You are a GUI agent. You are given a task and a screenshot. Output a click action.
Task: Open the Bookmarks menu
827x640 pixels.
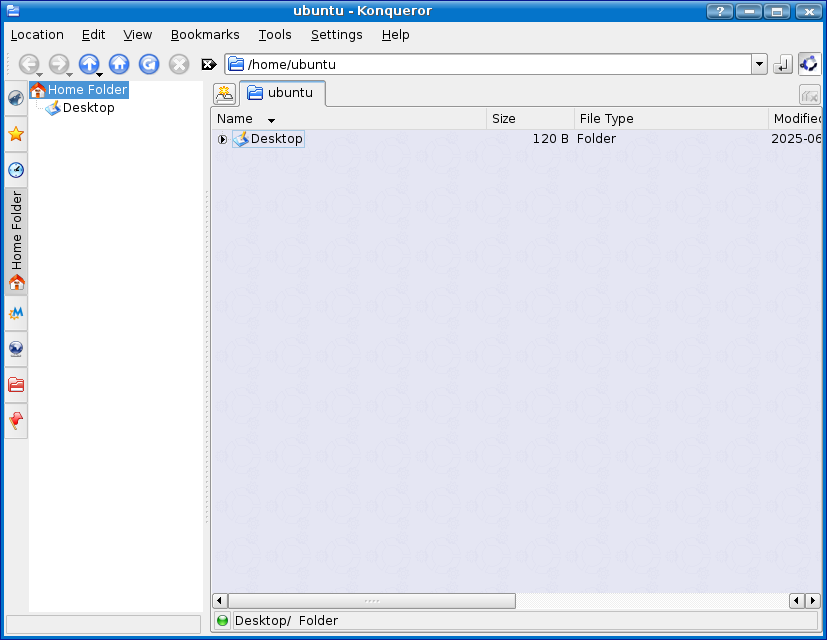click(x=205, y=34)
